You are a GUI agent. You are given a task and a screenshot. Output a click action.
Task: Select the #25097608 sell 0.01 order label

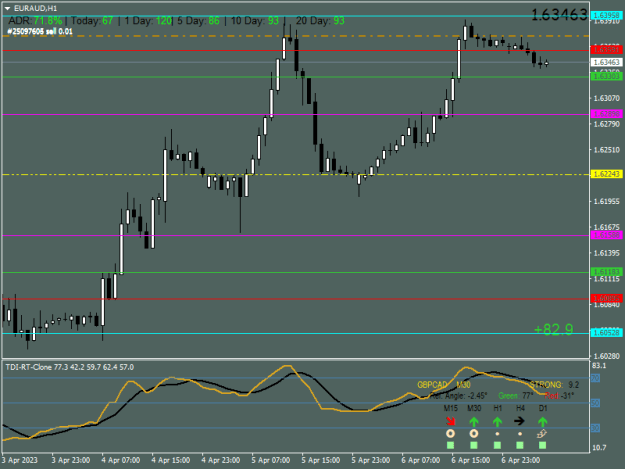tap(40, 31)
